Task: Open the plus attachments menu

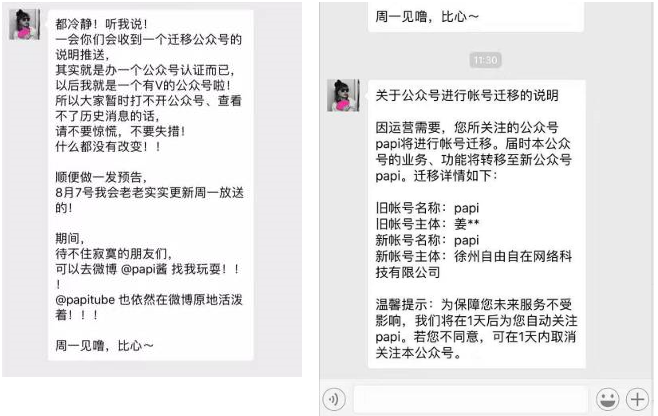Action: [637, 399]
